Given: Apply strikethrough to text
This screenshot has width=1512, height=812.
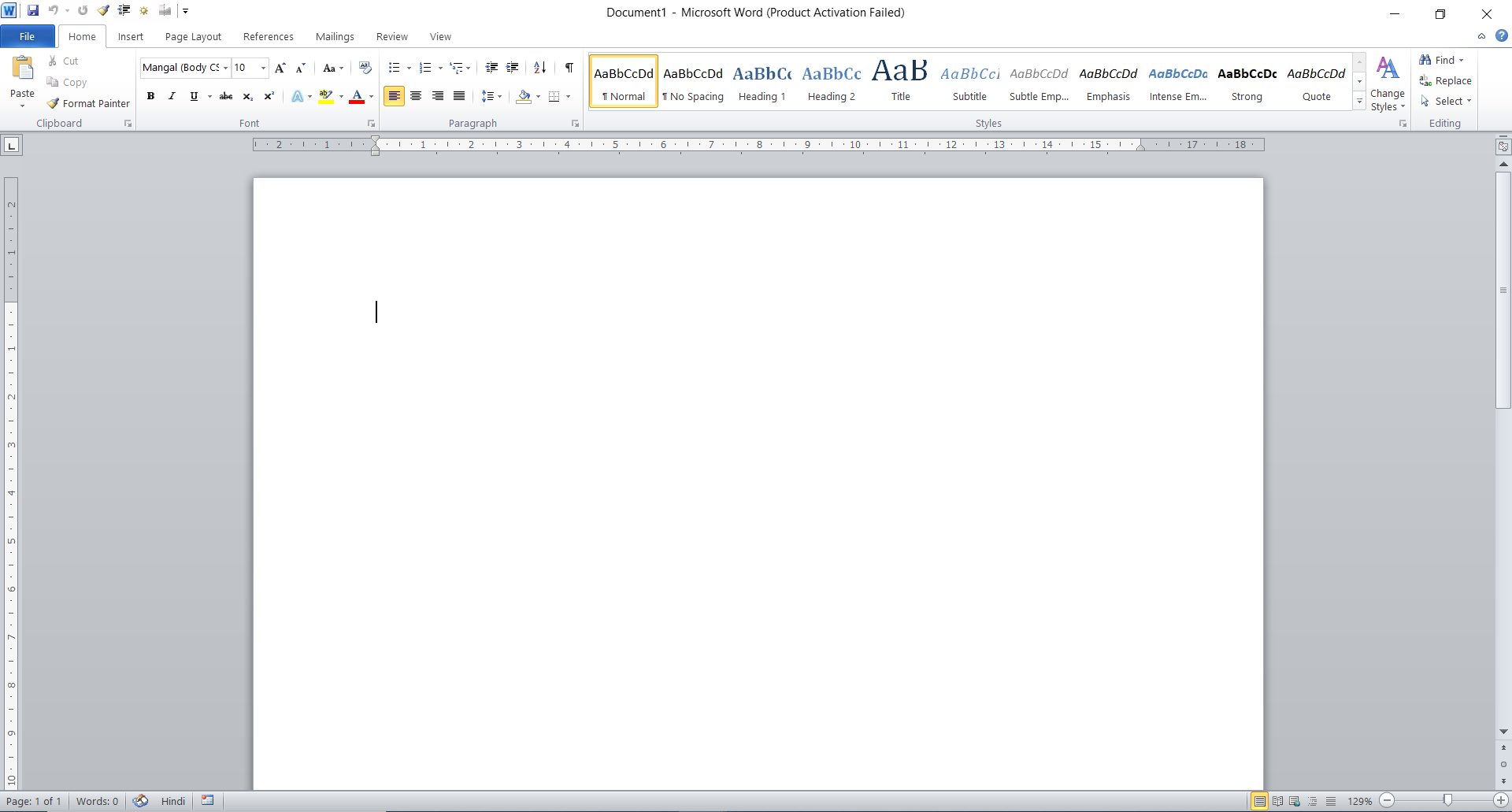Looking at the screenshot, I should [226, 96].
